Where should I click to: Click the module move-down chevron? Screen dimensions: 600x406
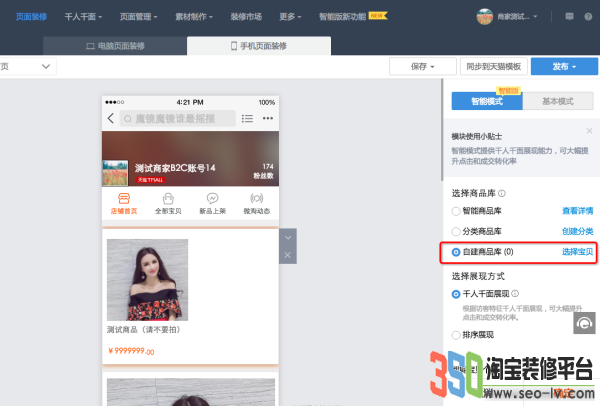pyautogui.click(x=288, y=238)
